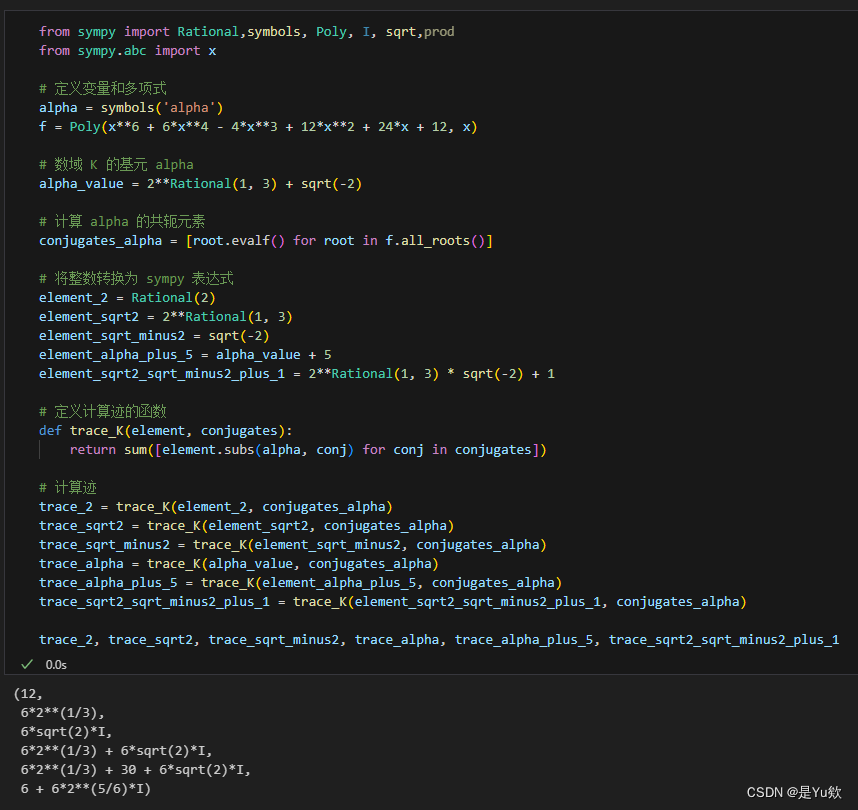Click the final tuple expression line 'trace_2, trace_sqrt2, ...'
The height and width of the screenshot is (810, 858).
pyautogui.click(x=439, y=640)
